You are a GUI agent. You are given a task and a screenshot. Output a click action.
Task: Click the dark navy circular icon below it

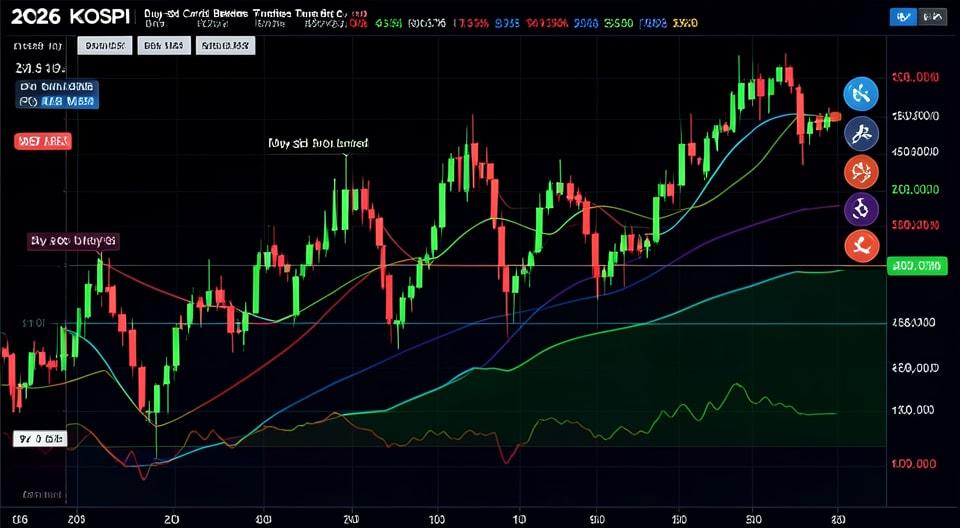pyautogui.click(x=861, y=133)
